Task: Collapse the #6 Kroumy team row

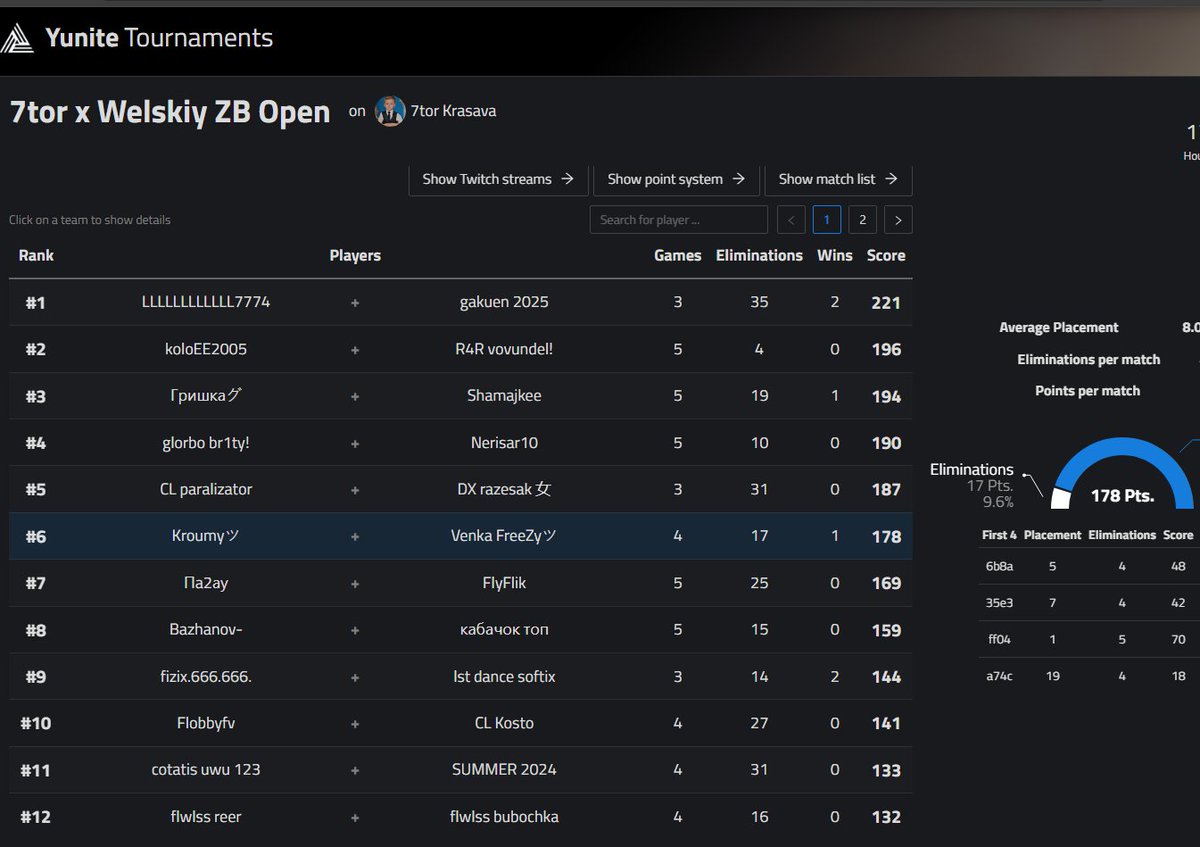Action: coord(461,536)
